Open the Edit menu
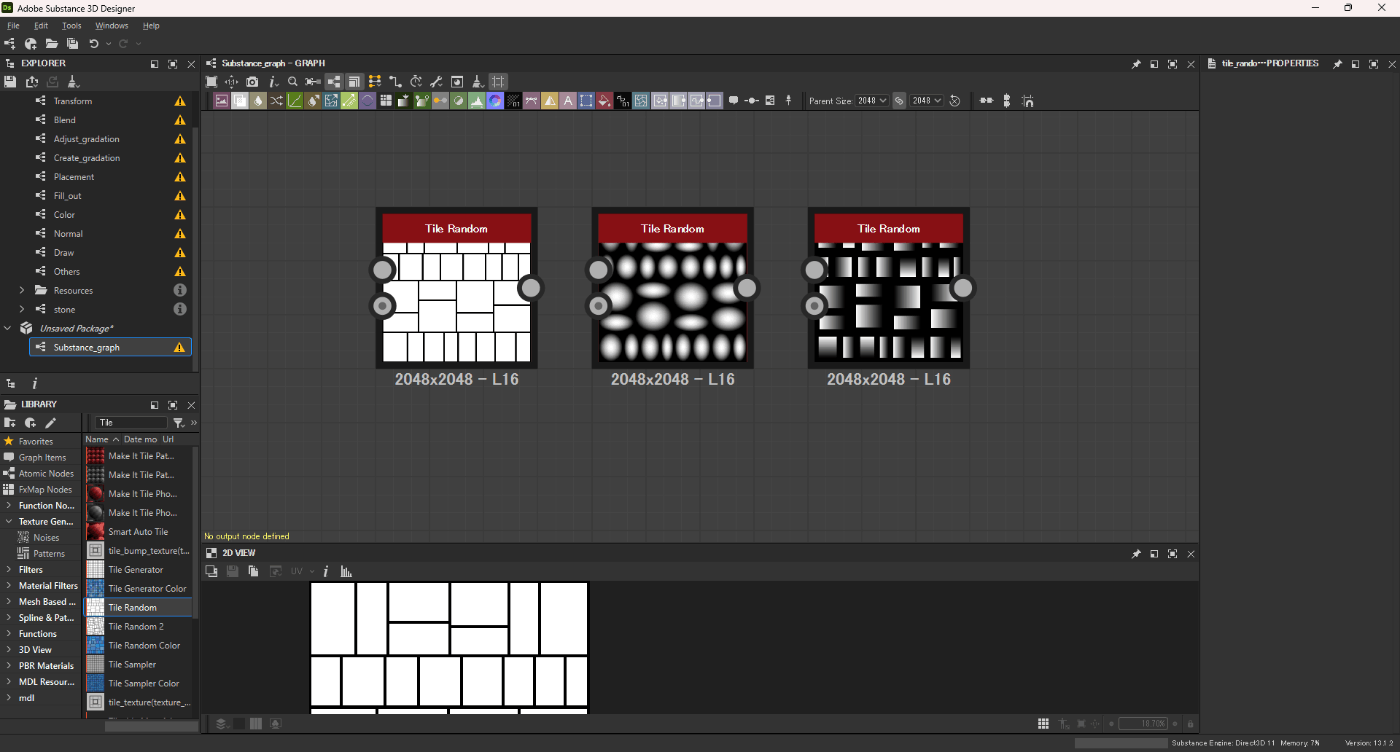 point(41,25)
